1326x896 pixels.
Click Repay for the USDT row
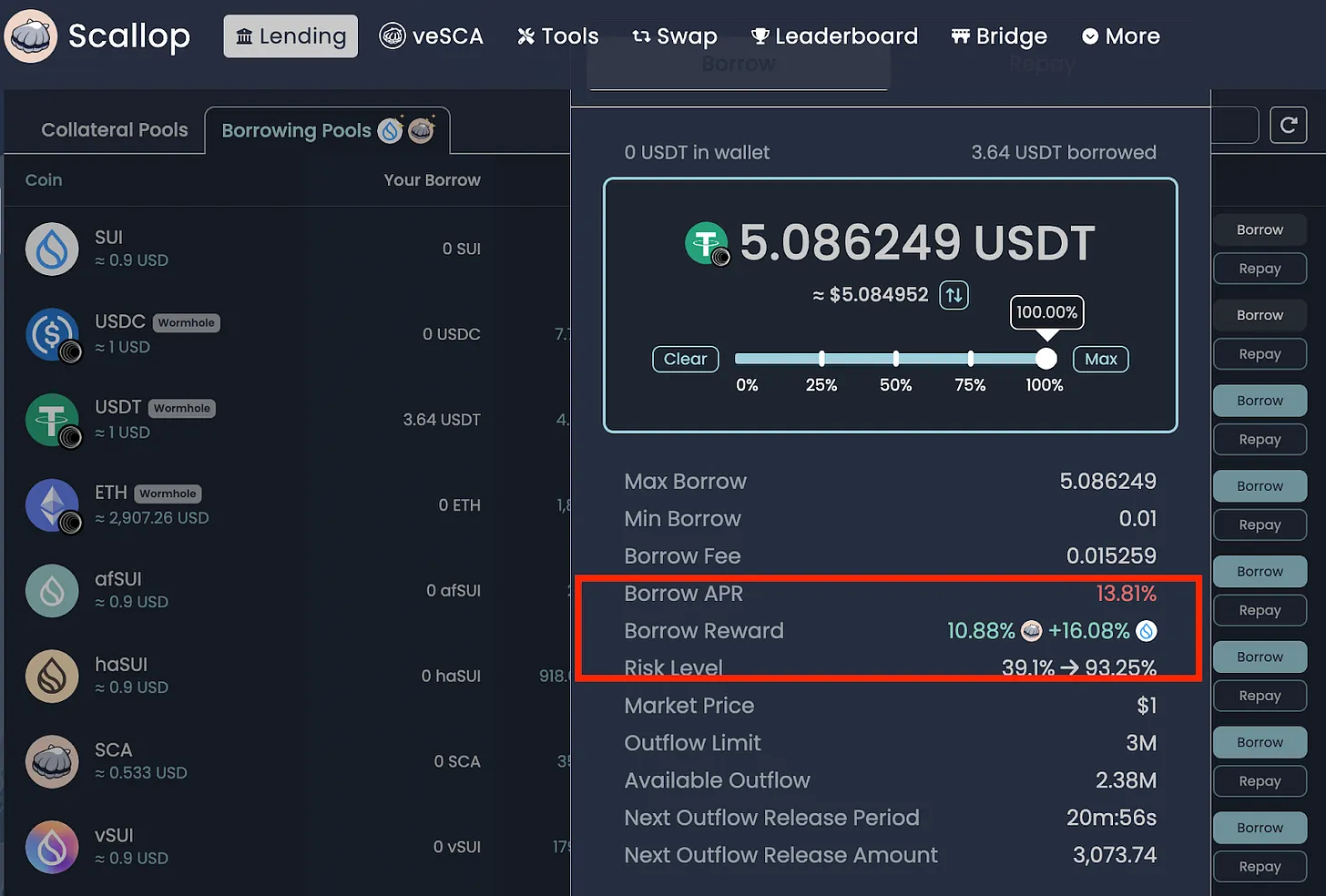click(x=1260, y=440)
